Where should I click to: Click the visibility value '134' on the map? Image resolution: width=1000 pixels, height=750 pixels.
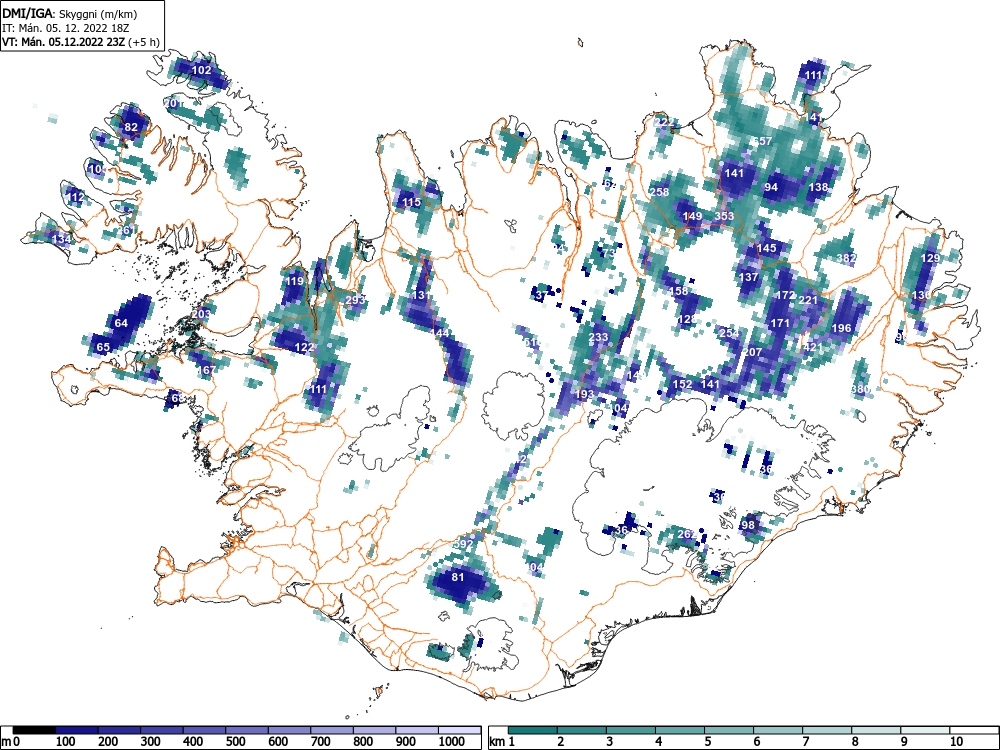[61, 240]
